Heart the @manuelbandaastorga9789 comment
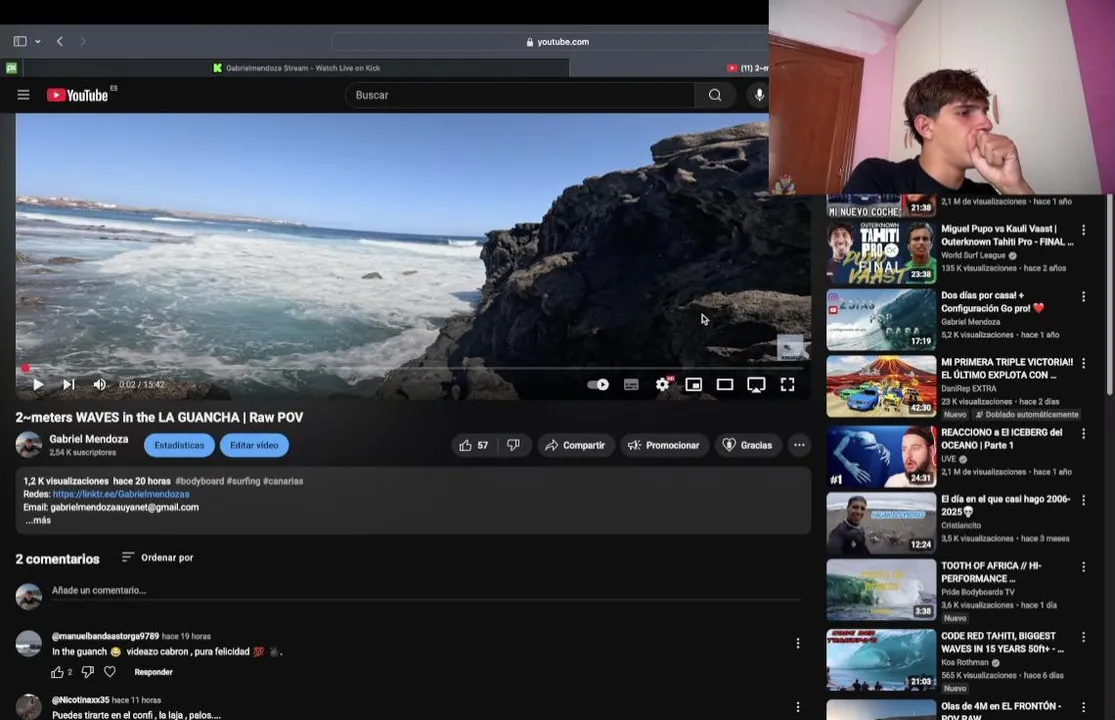 [x=110, y=672]
